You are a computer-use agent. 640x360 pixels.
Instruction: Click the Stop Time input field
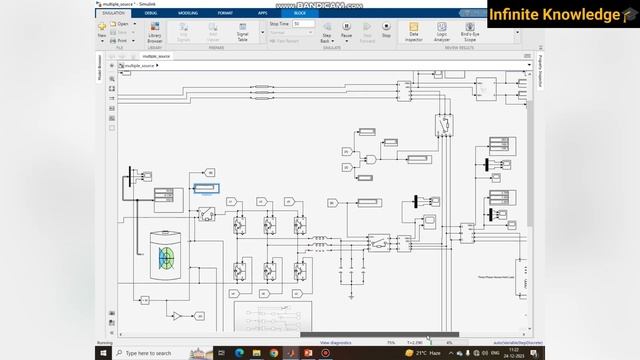[x=303, y=24]
